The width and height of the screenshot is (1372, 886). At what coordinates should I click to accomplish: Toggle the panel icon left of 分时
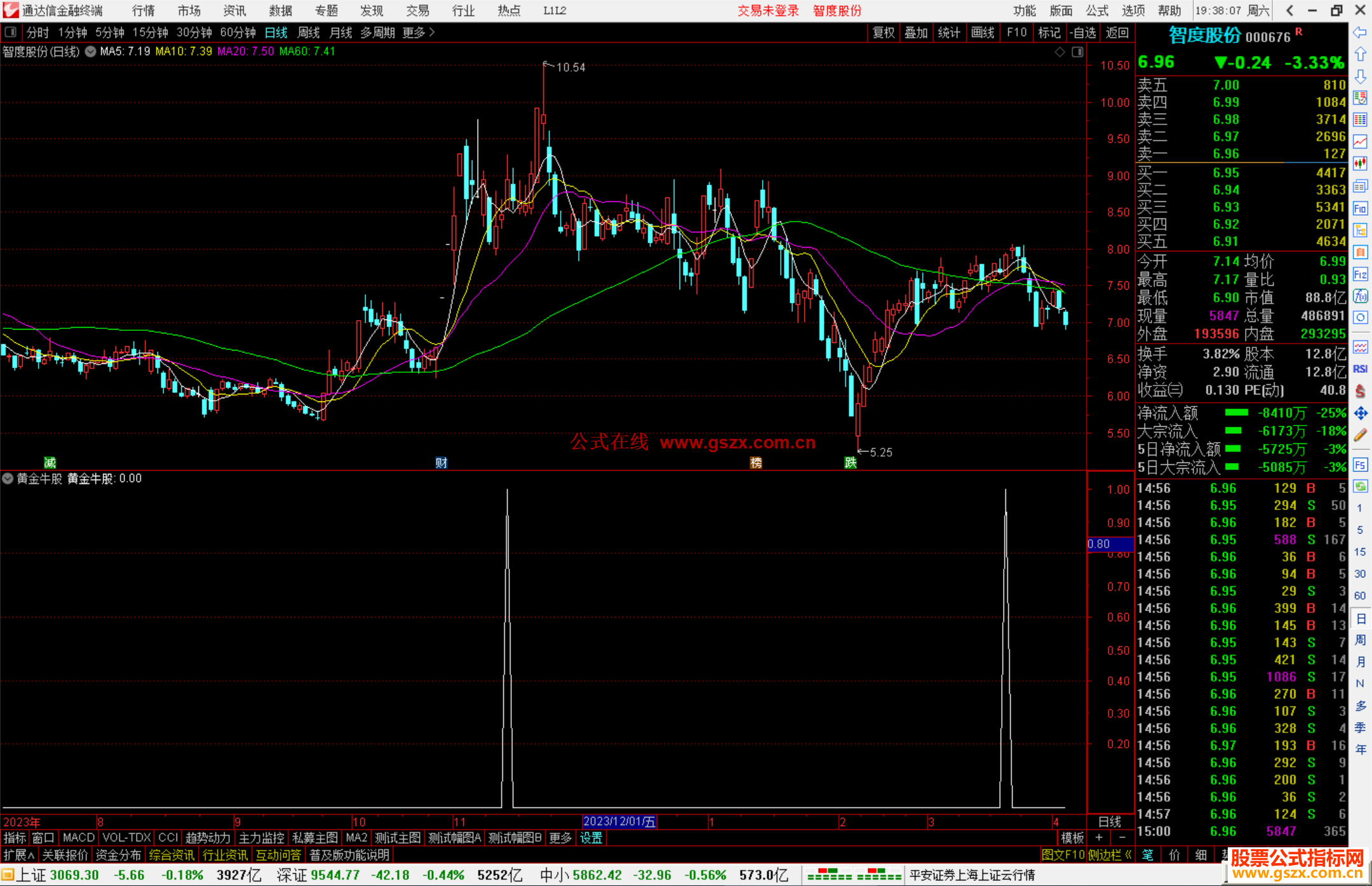[x=11, y=32]
